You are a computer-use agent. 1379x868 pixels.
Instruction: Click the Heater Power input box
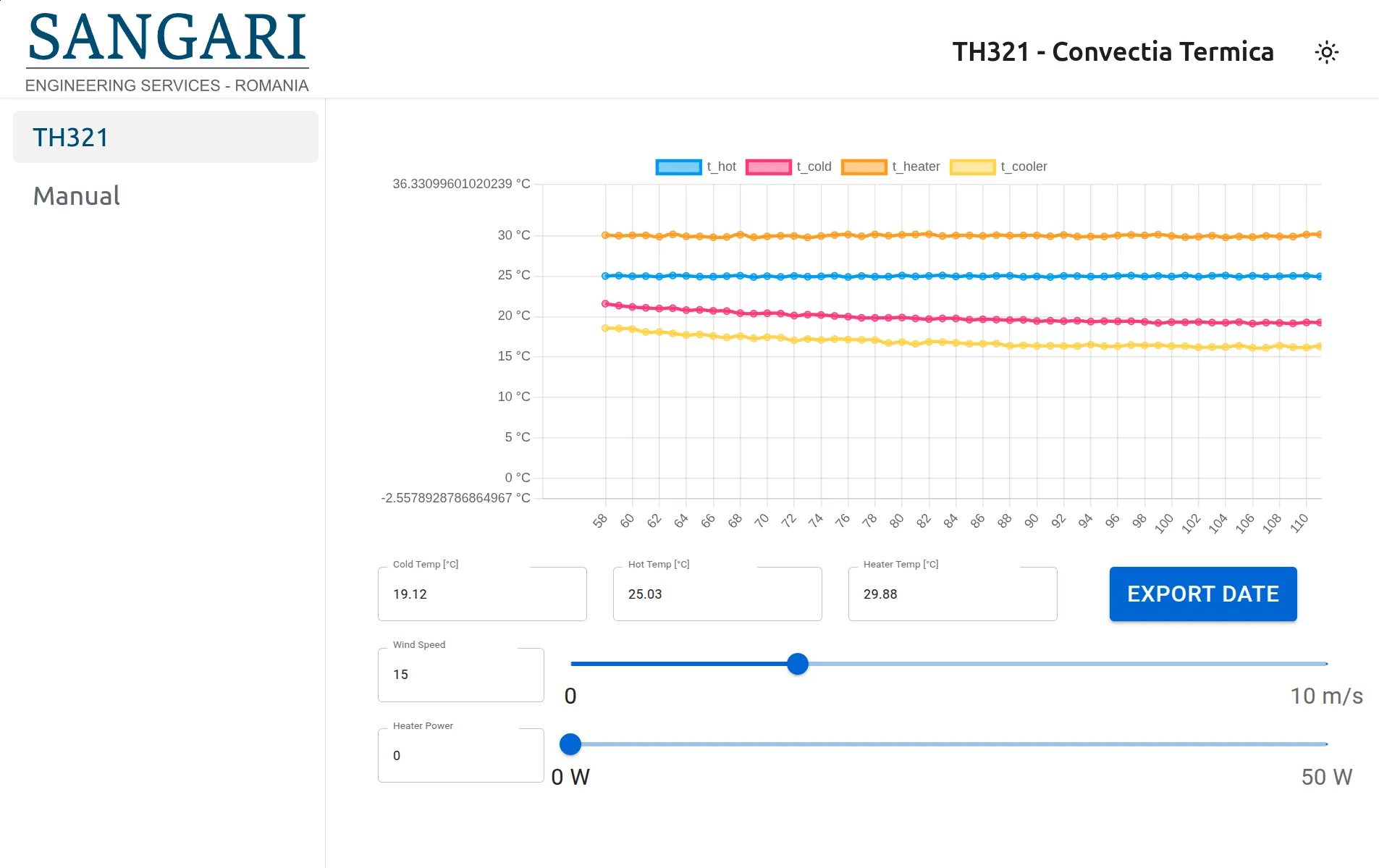(460, 756)
